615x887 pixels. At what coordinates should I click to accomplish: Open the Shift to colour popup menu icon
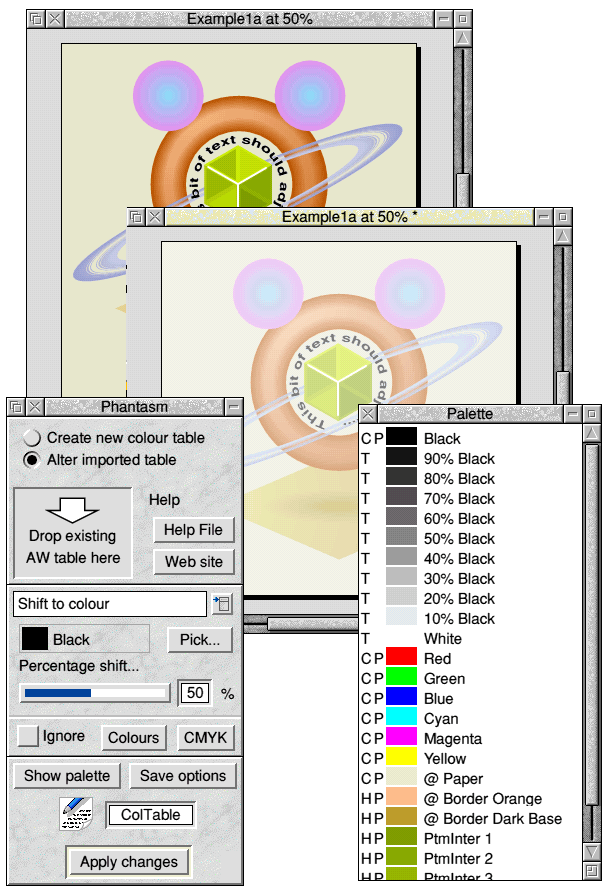tap(222, 604)
